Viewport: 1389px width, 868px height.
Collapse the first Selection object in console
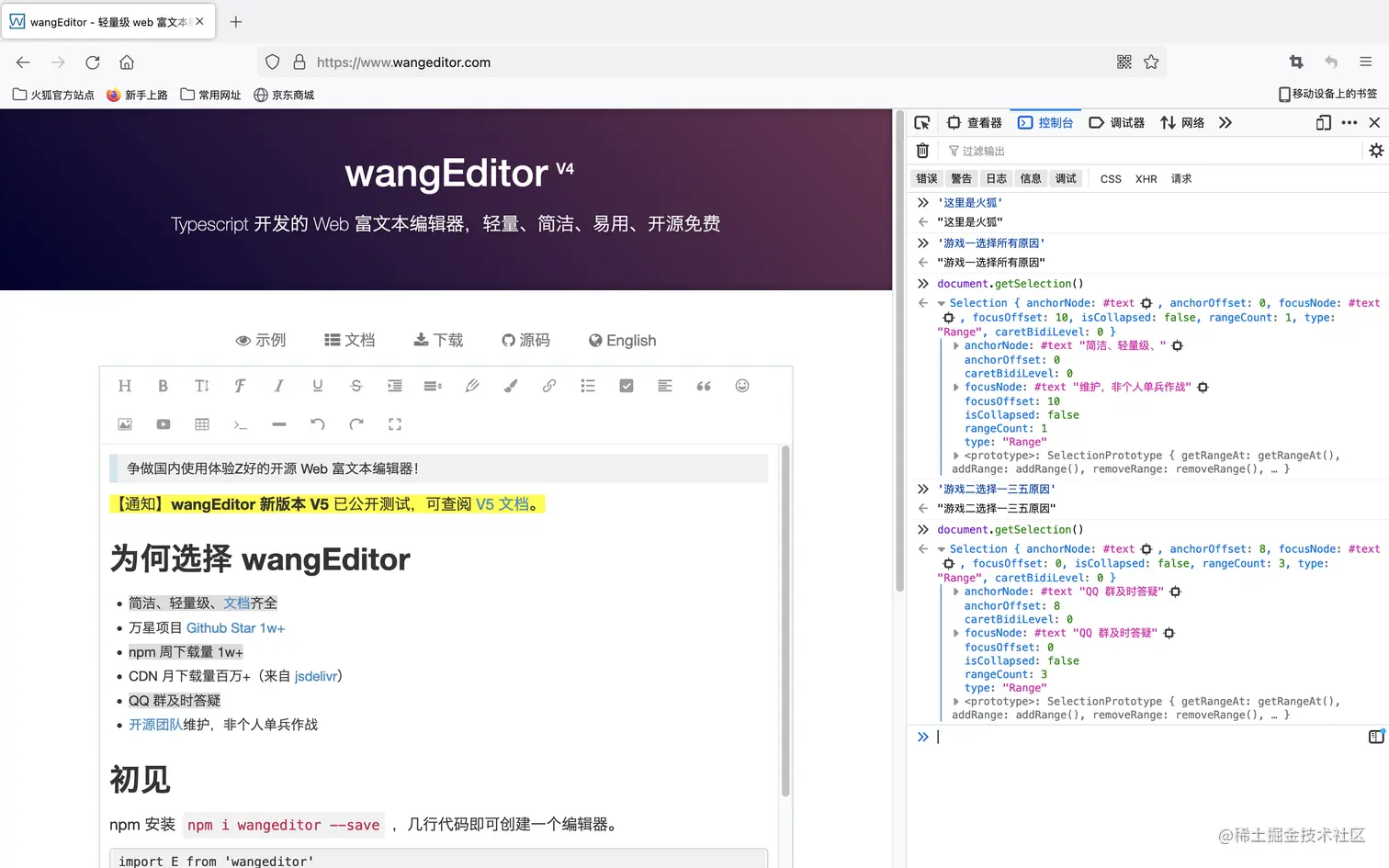pyautogui.click(x=941, y=302)
